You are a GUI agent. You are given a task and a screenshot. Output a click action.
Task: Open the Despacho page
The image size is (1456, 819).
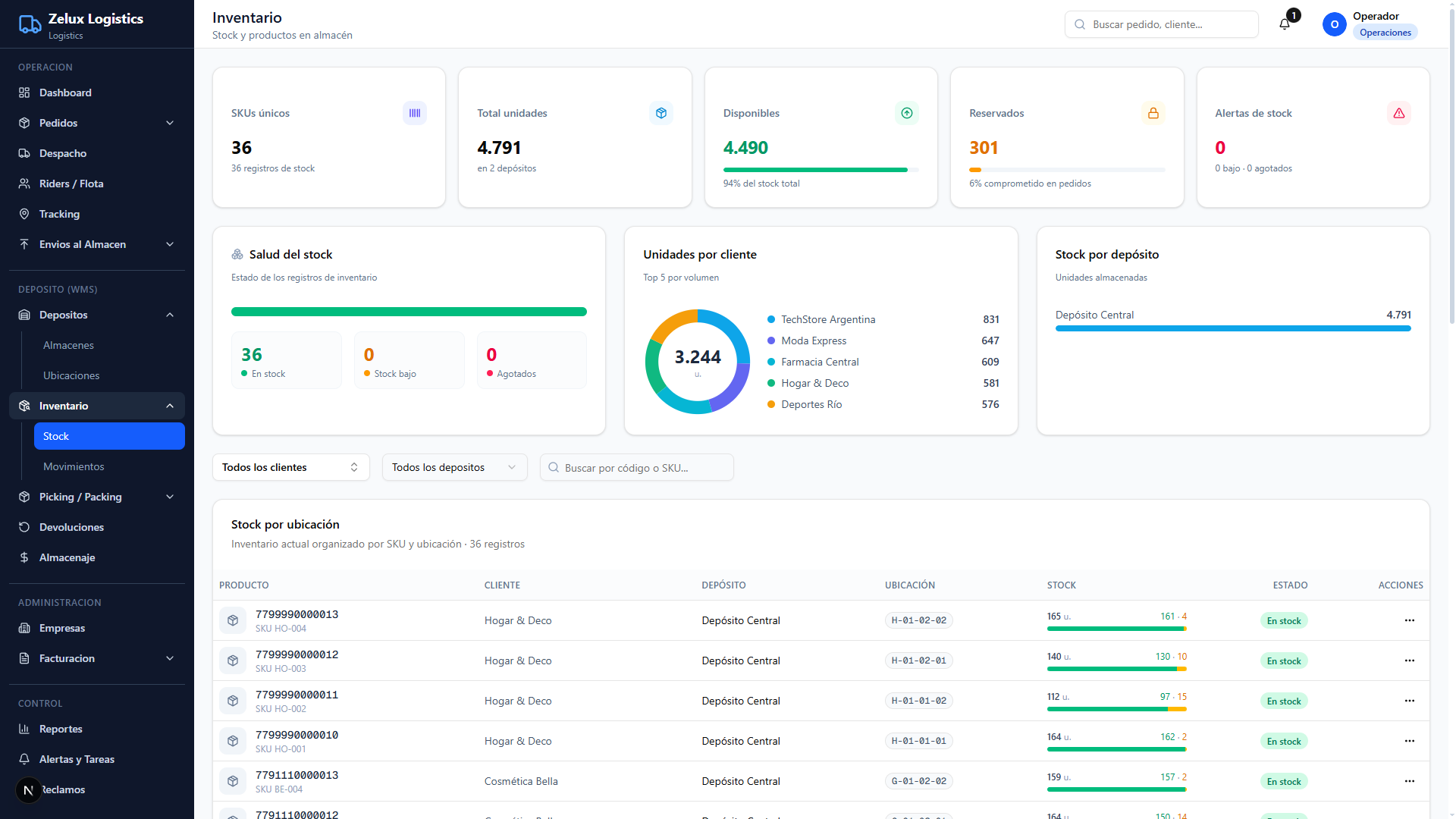coord(97,153)
